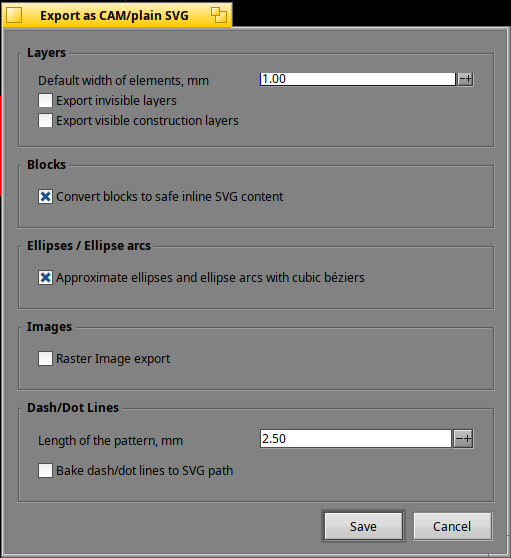
Task: Enable Export invisible layers checkbox
Action: pos(45,101)
